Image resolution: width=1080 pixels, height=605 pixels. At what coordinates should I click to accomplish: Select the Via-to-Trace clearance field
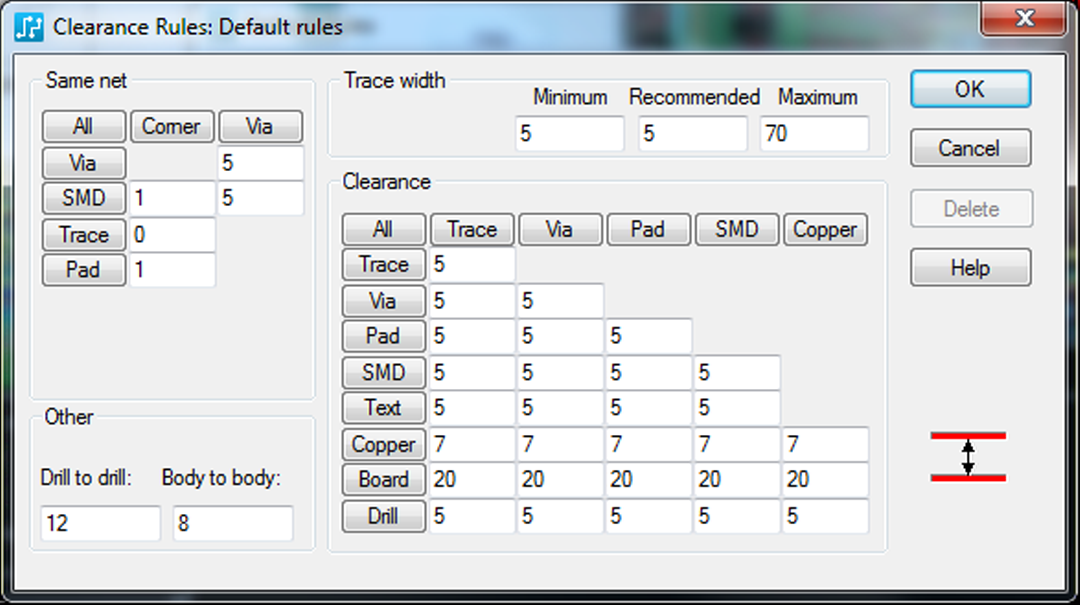tap(472, 301)
